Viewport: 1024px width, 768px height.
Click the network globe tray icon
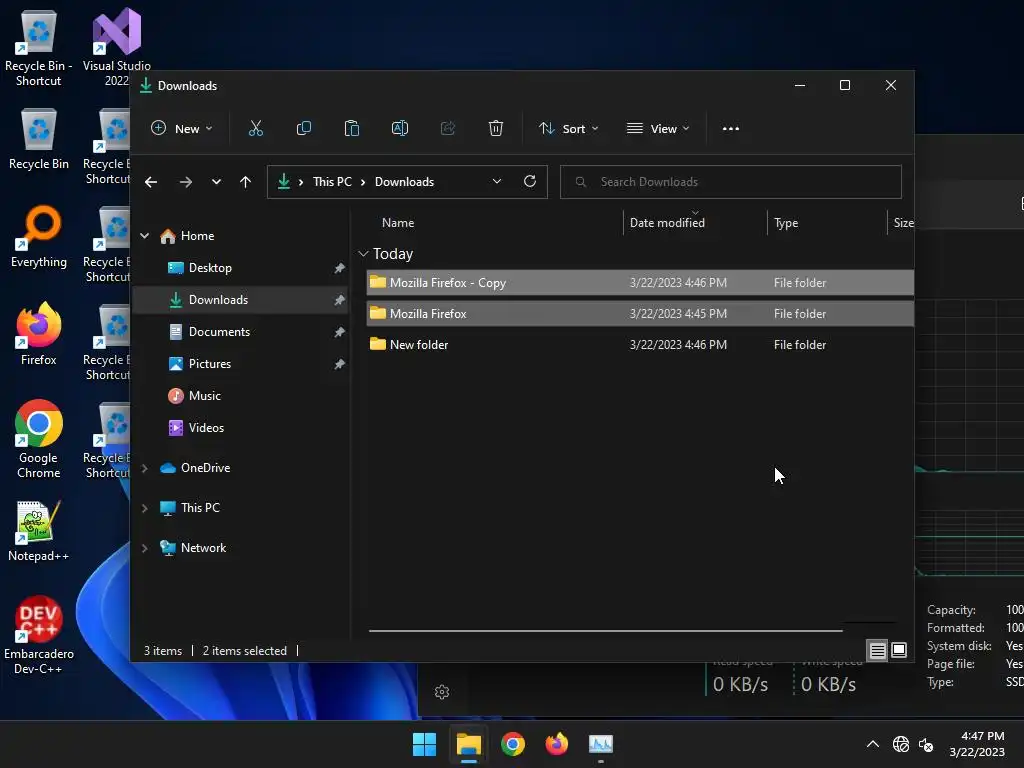pos(901,744)
